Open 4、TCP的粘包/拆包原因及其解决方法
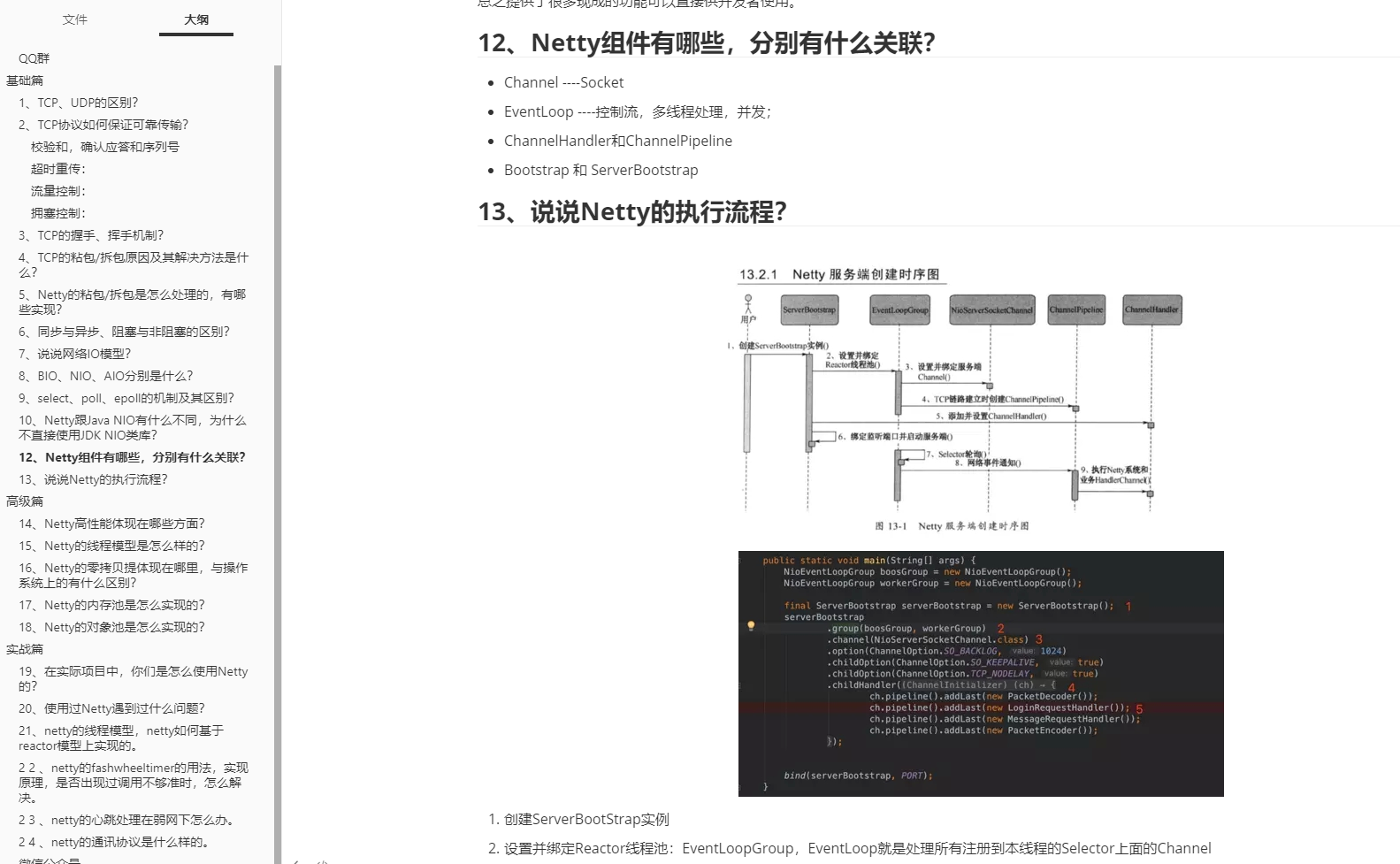Screen dimensions: 1400x864 (134, 264)
